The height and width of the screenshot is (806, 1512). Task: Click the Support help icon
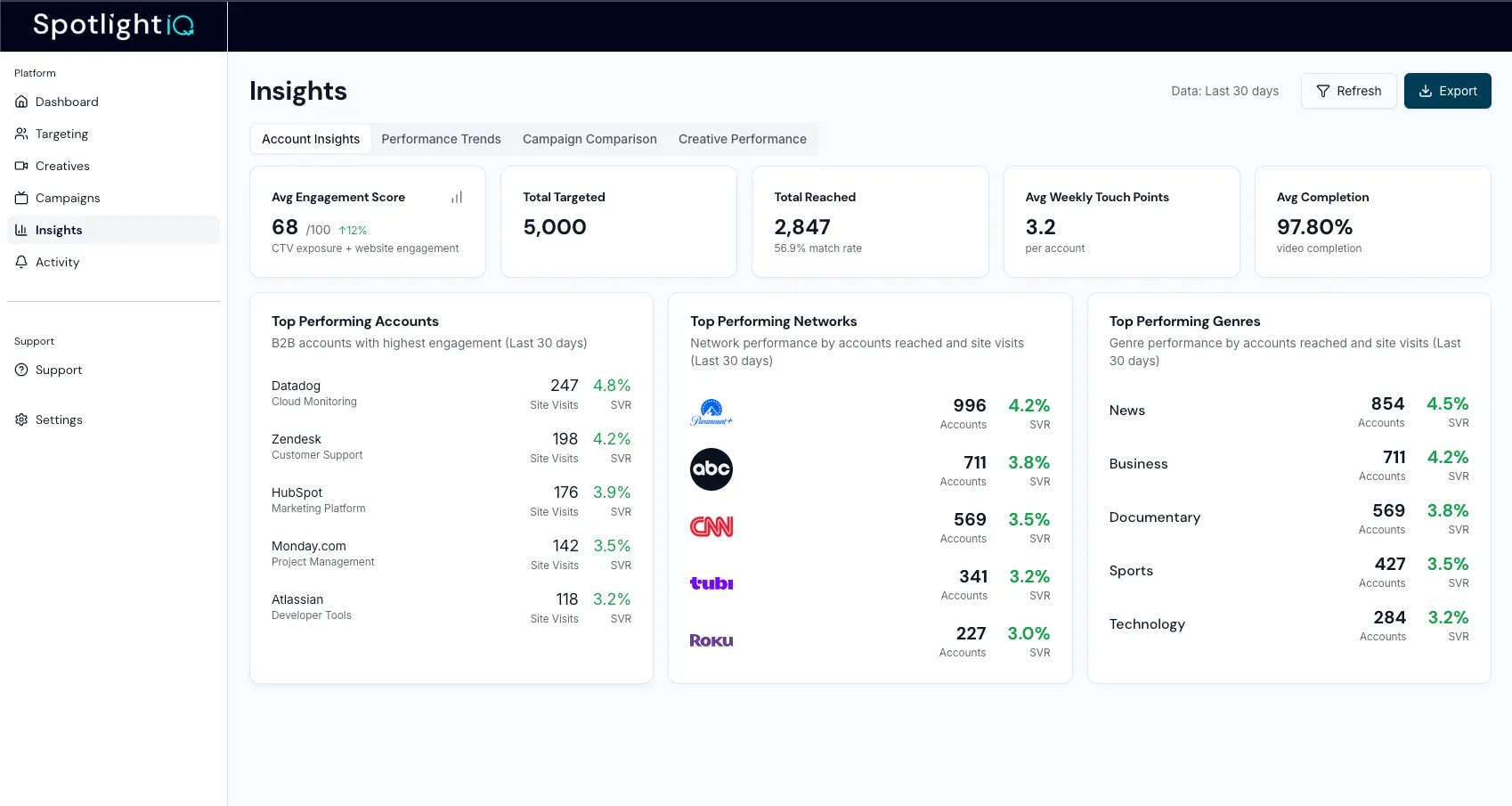coord(21,370)
